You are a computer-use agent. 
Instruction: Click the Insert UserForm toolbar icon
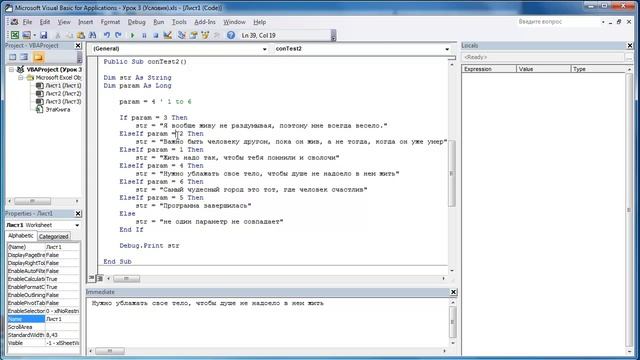pyautogui.click(x=26, y=36)
